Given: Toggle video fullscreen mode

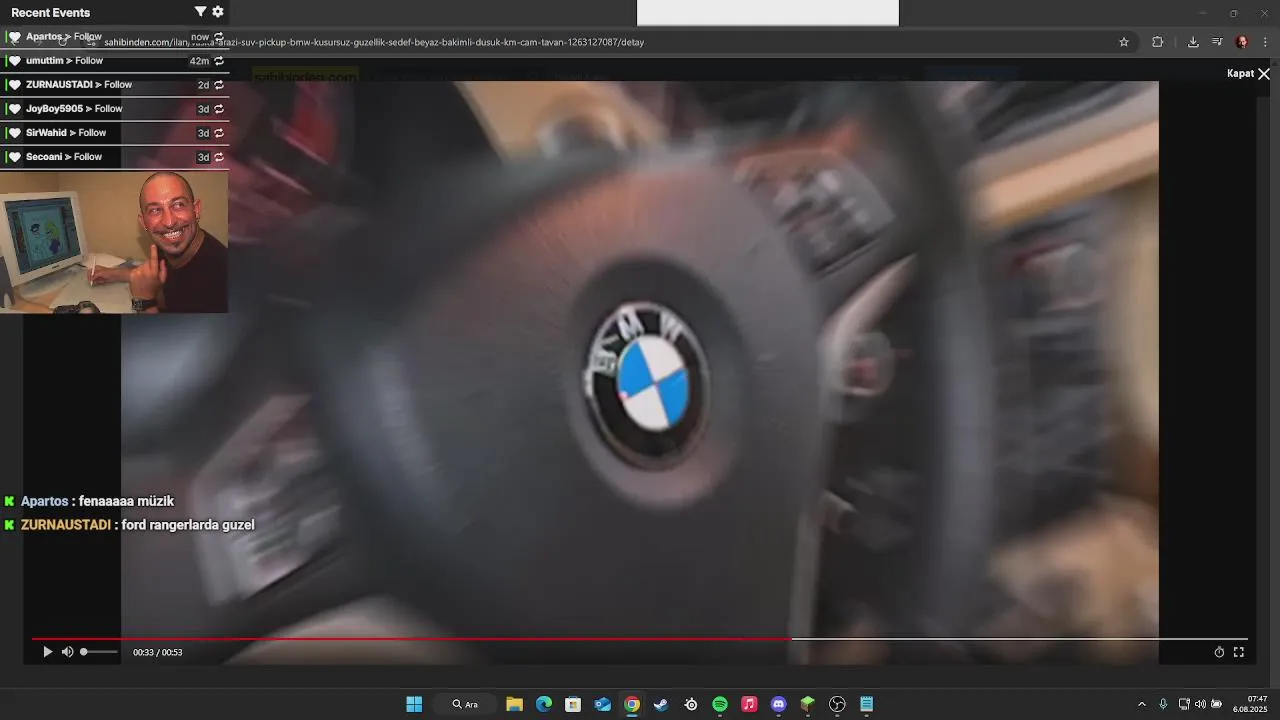Looking at the screenshot, I should (x=1239, y=652).
